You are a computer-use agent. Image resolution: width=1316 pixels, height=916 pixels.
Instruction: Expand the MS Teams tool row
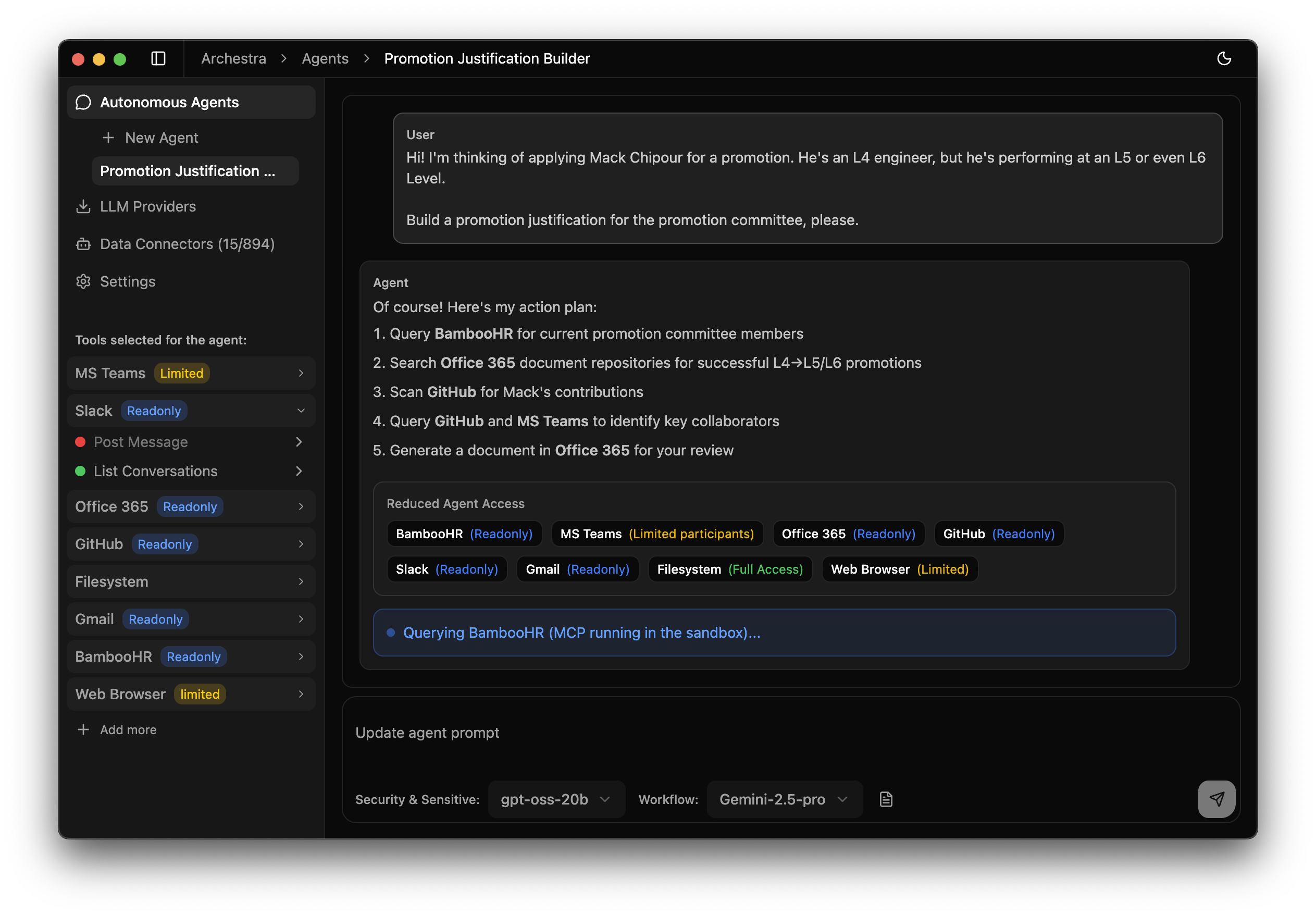(191, 373)
